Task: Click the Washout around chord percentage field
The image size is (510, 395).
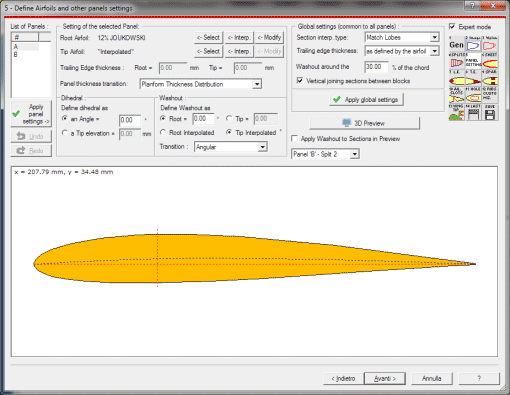Action: [x=376, y=67]
